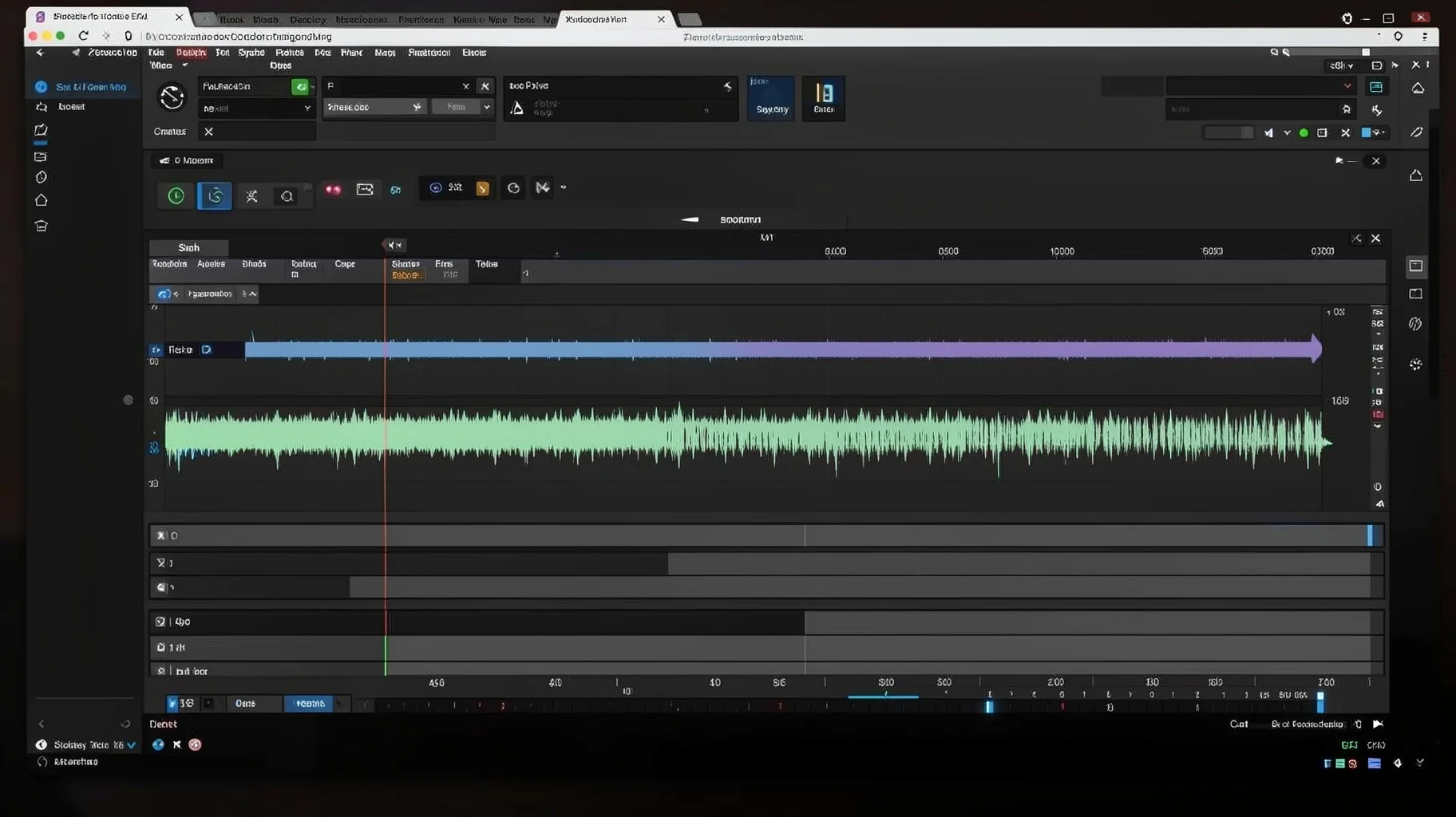This screenshot has width=1456, height=817.
Task: Click the dotted gear icon on the right strip
Action: [x=1415, y=365]
